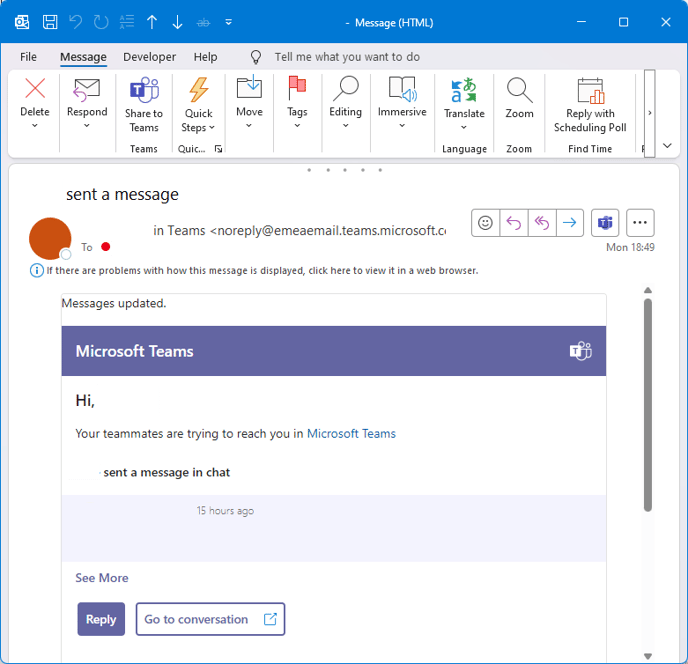Click the Forward arrow in message header
688x664 pixels.
click(x=570, y=223)
